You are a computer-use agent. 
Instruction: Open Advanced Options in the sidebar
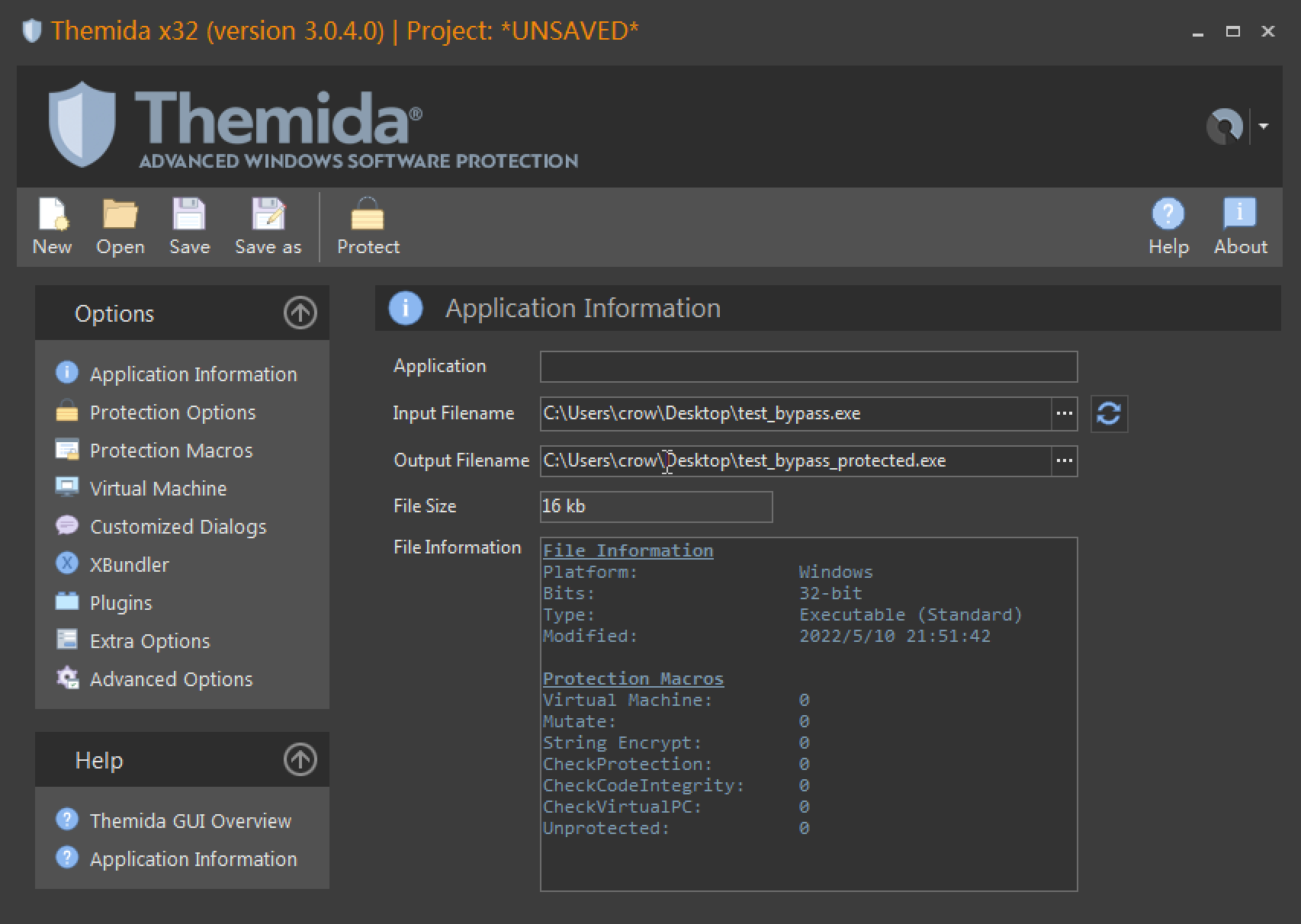click(155, 679)
